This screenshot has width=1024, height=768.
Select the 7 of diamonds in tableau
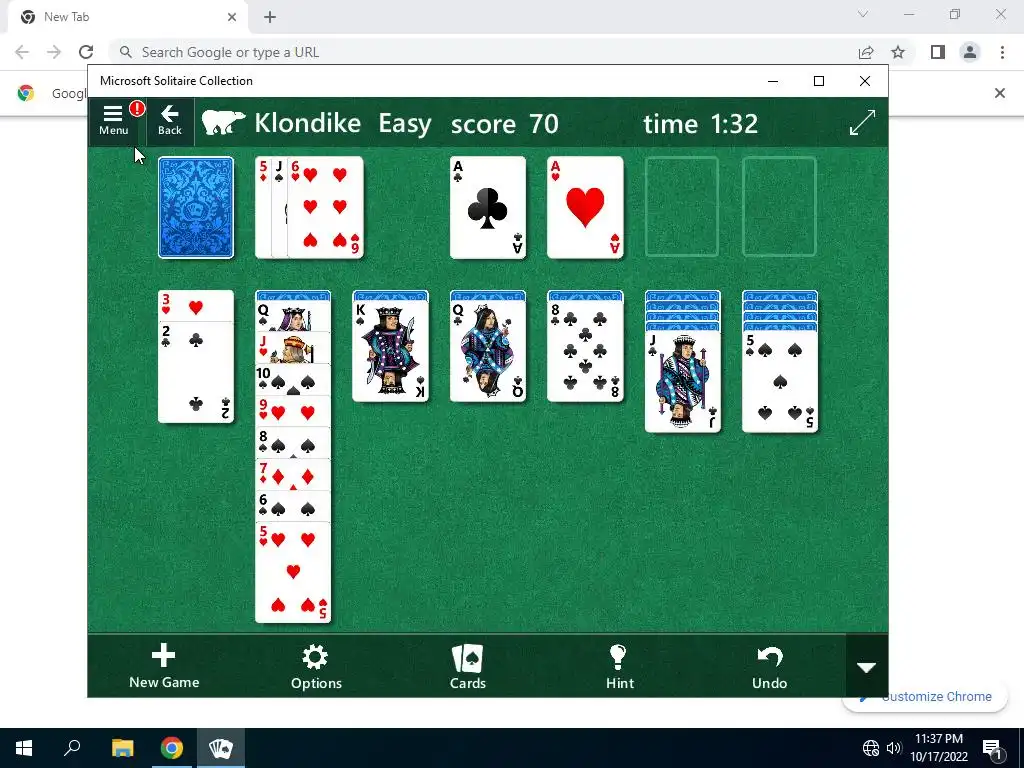293,475
